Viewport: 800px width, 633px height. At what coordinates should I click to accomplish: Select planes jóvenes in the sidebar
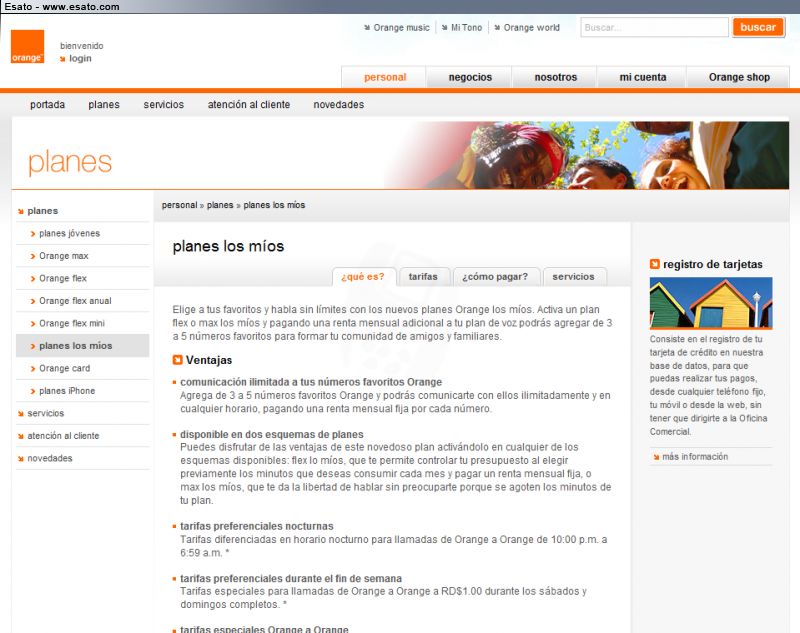83,234
